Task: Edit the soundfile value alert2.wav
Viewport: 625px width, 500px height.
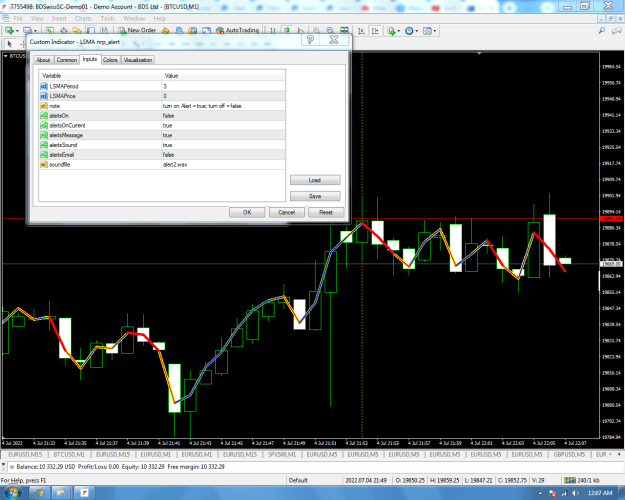Action: tap(223, 164)
